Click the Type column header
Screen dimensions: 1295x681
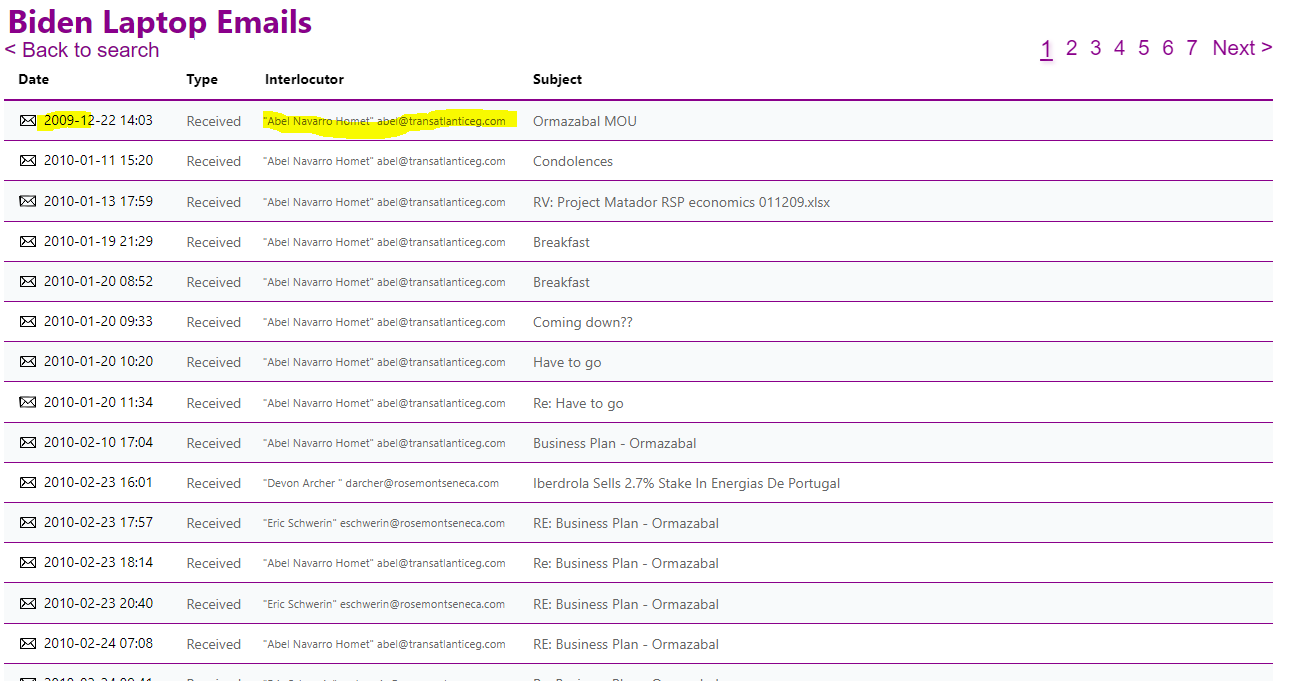(x=202, y=79)
